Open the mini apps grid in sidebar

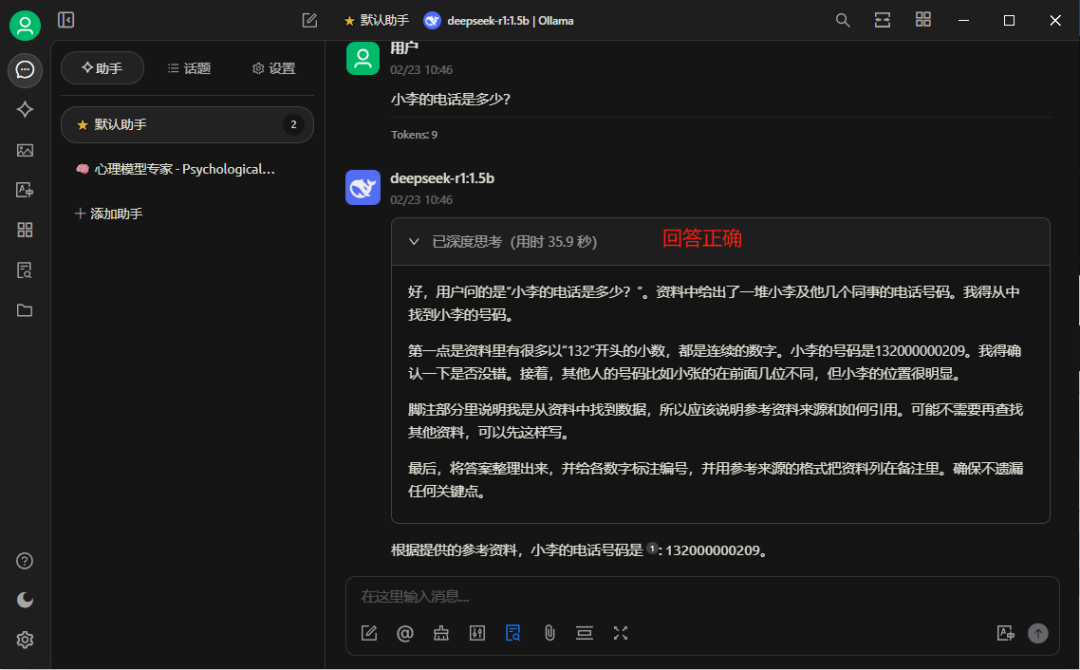25,230
